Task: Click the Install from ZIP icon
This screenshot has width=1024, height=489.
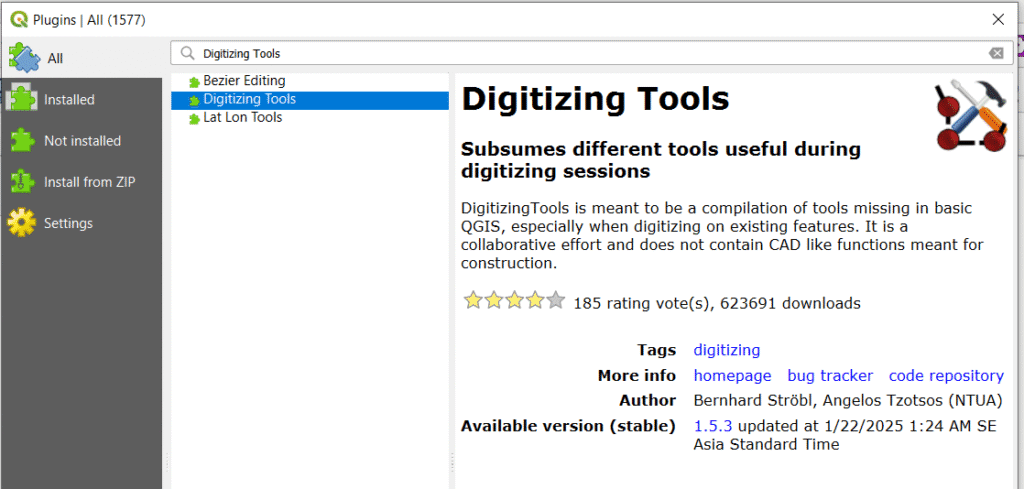Action: tap(23, 182)
